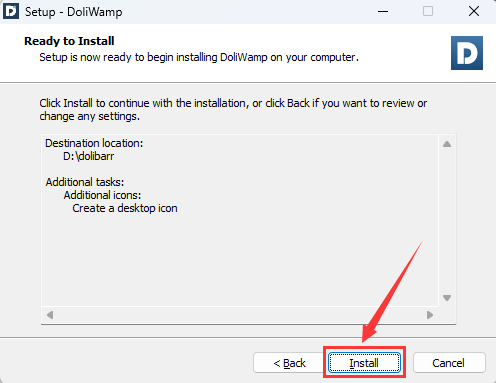Click the grayed-out maximize button
The image size is (496, 383).
tap(428, 11)
